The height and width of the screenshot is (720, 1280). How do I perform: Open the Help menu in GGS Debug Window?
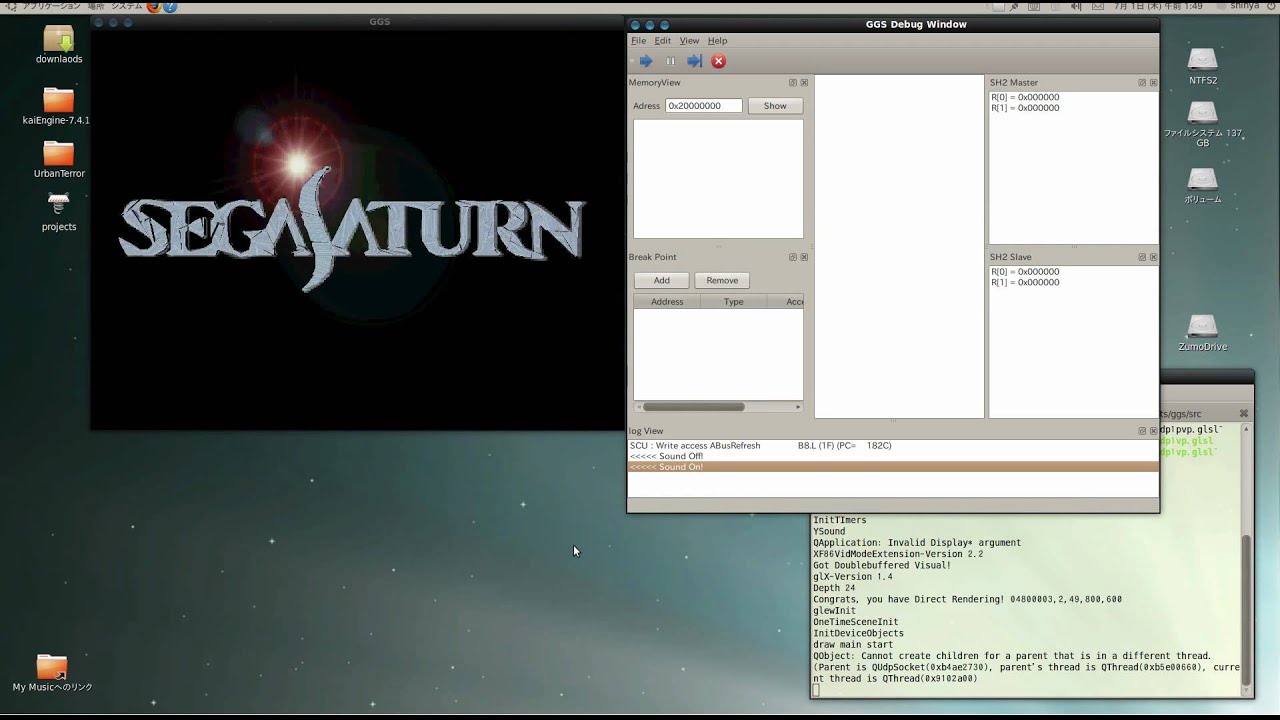click(718, 41)
